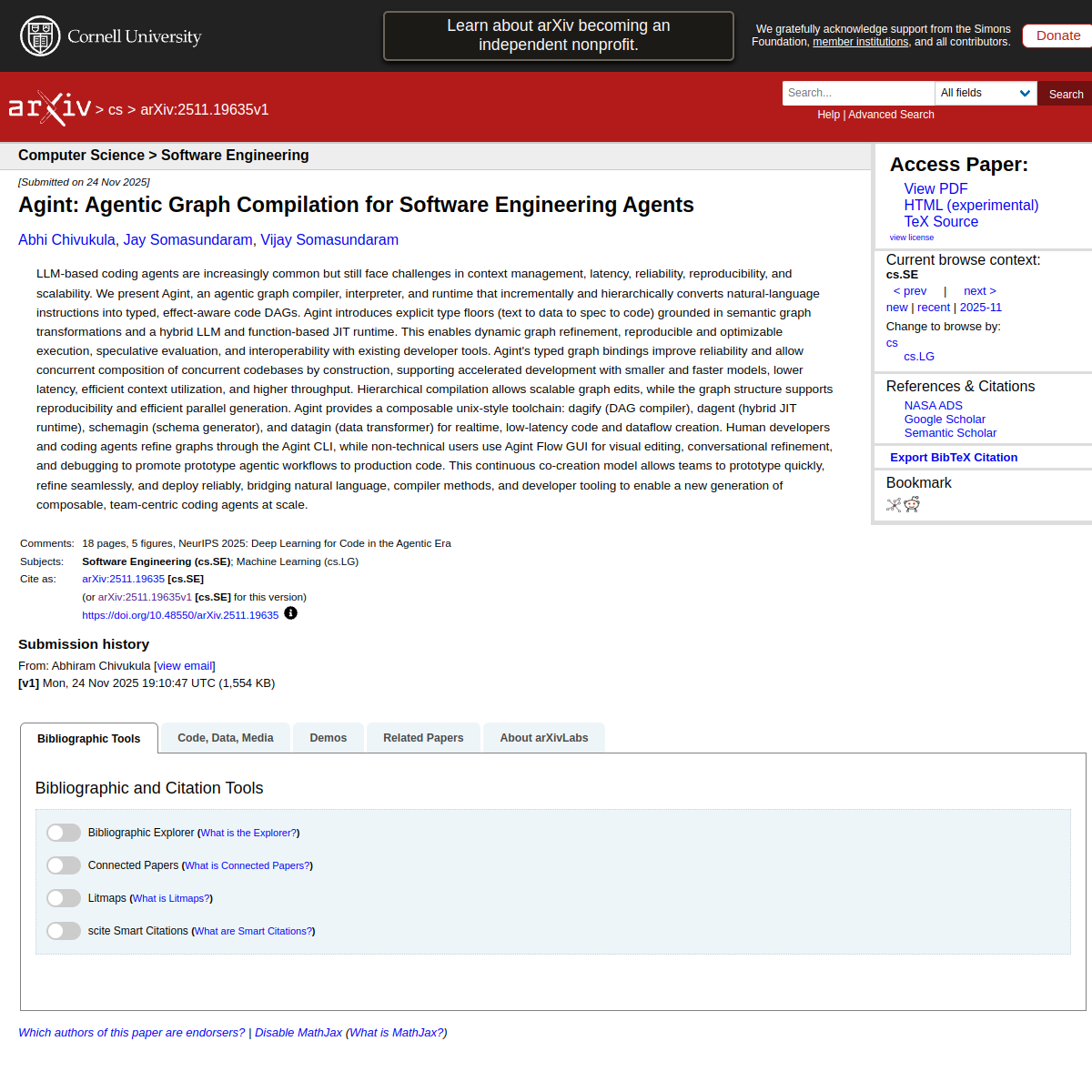Screen dimensions: 1092x1092
Task: Select the Bibliographic Tools tab
Action: [89, 738]
